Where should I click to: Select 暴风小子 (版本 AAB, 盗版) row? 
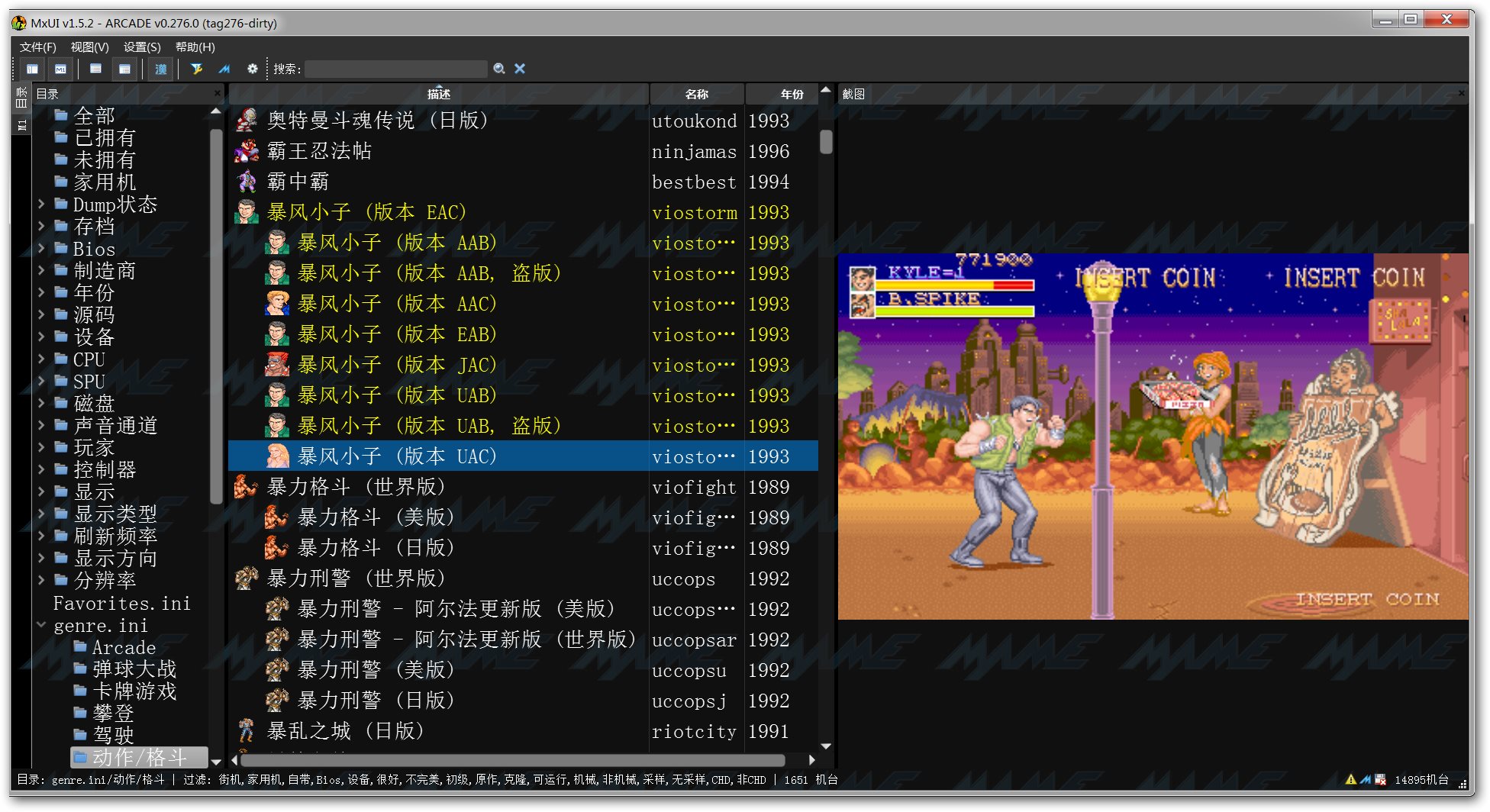523,273
